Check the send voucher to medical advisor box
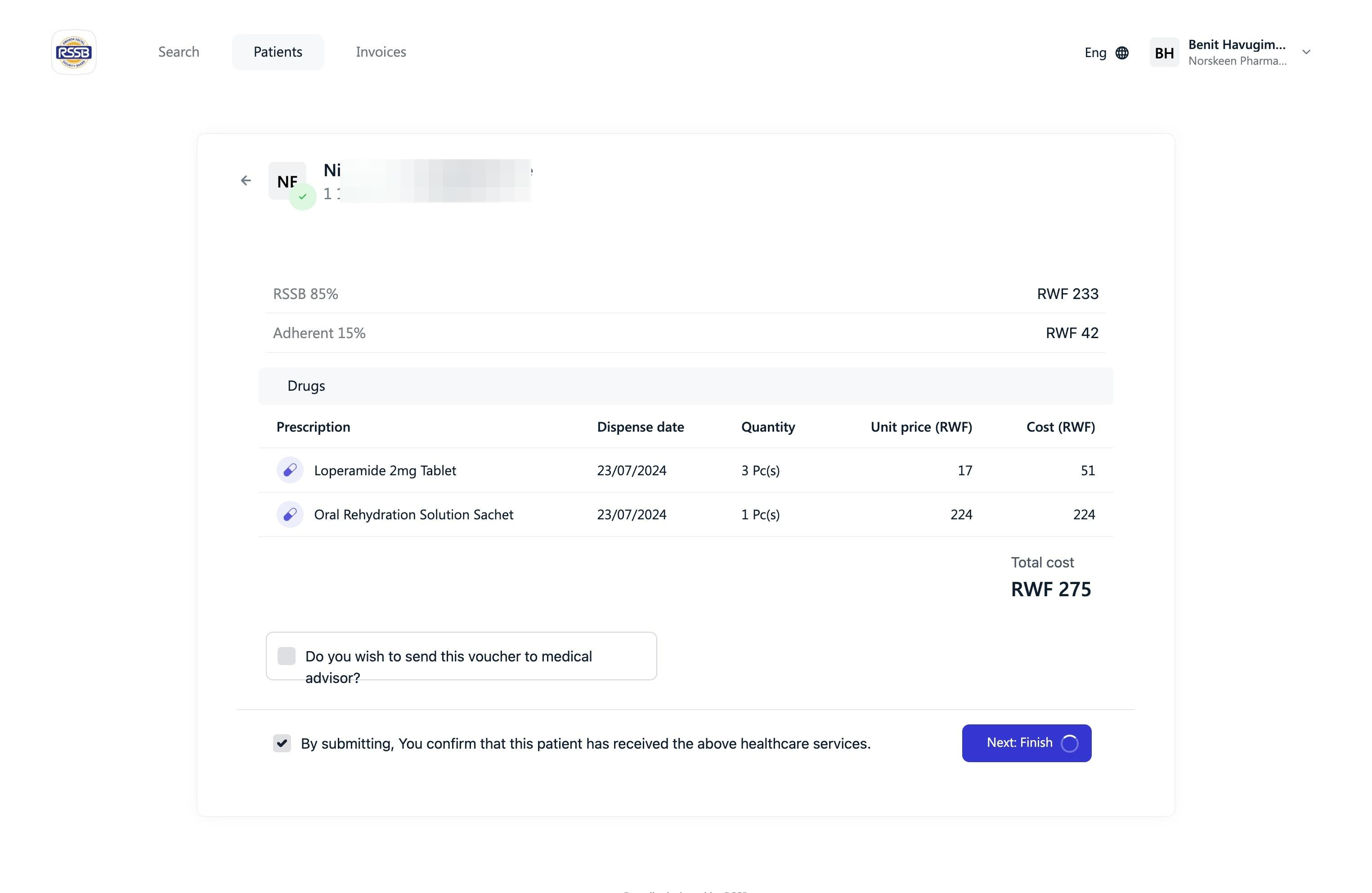 (x=287, y=656)
